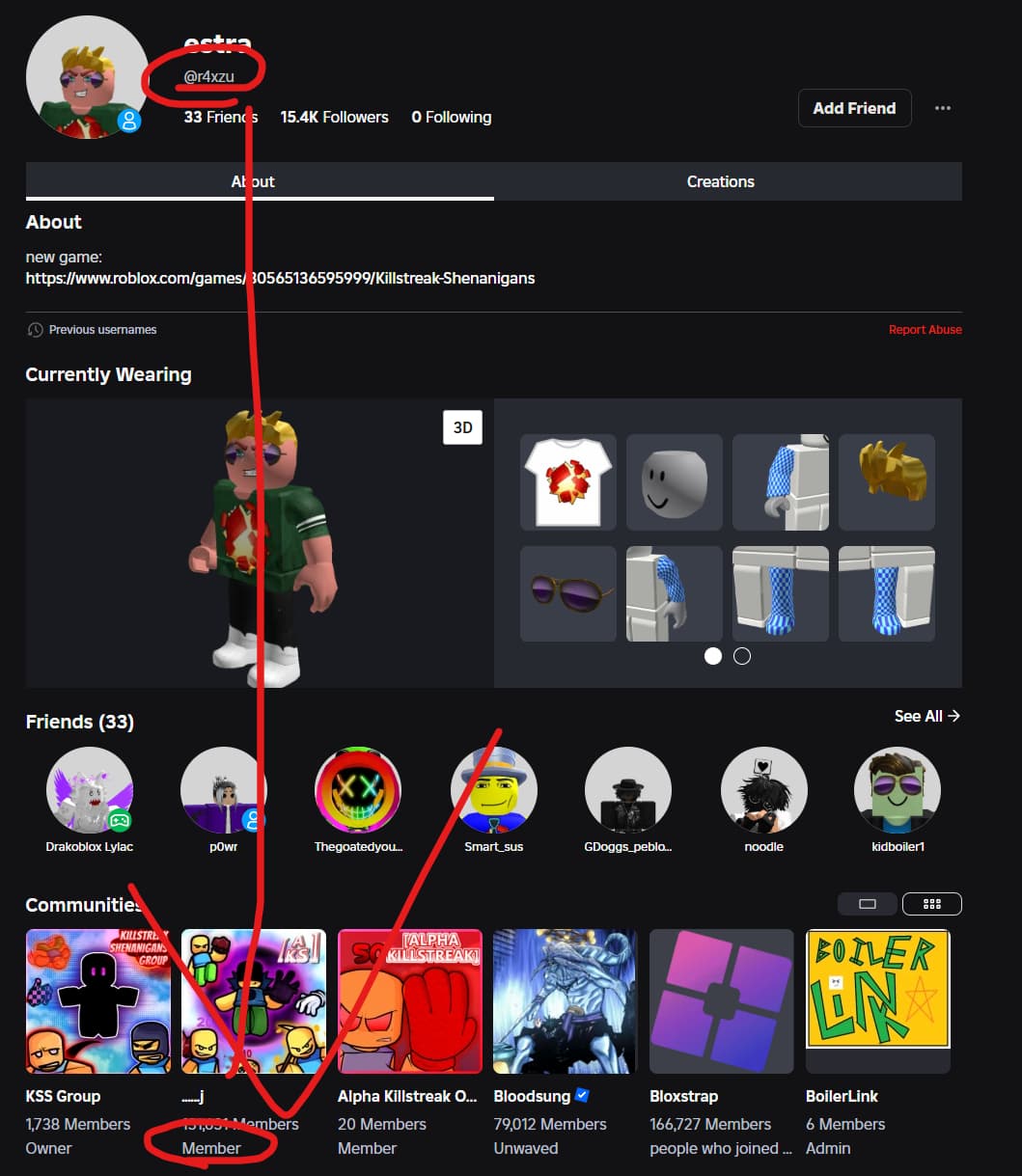Show Previous usernames history

coord(93,329)
